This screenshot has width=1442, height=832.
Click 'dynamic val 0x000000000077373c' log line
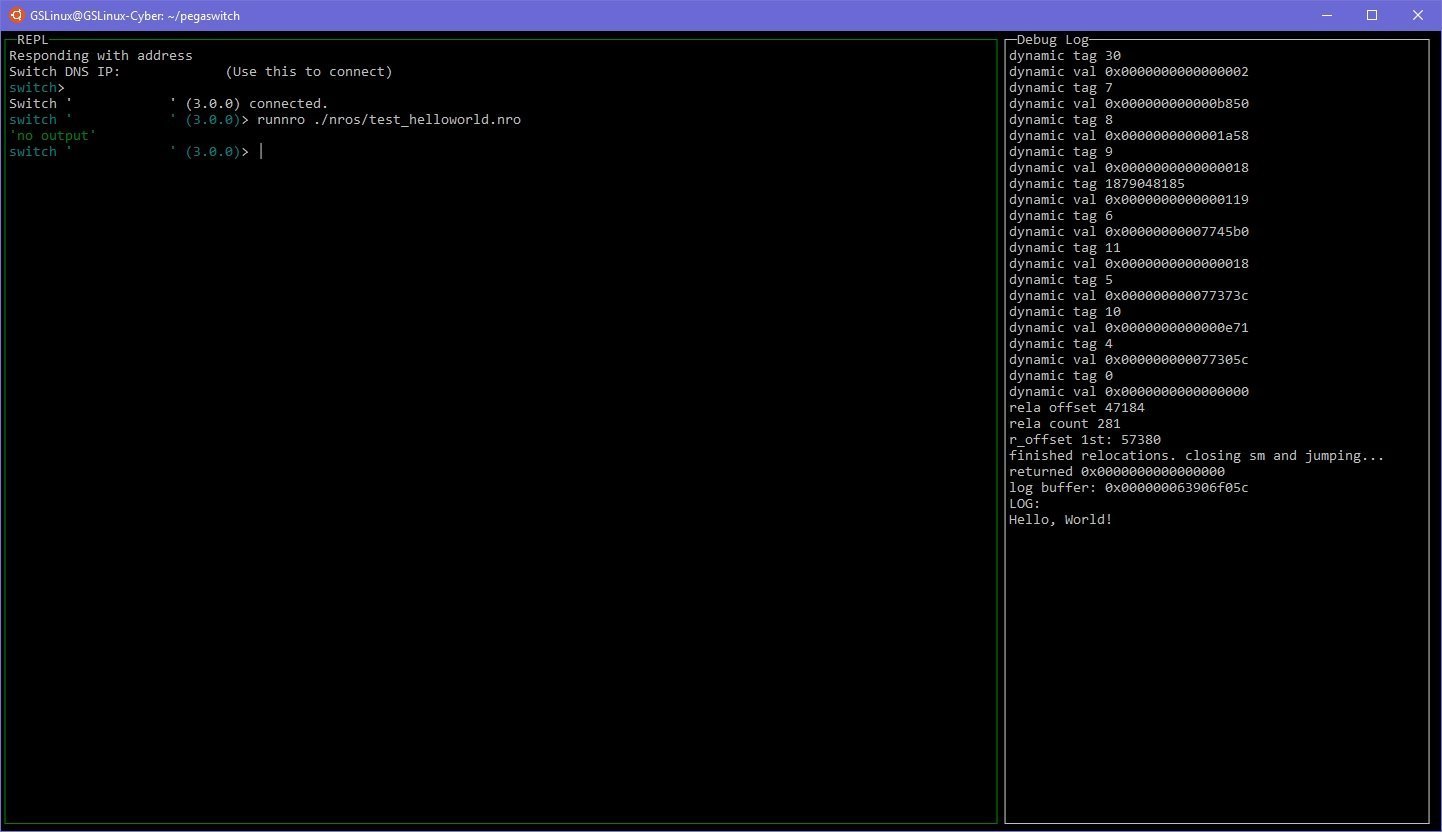tap(1129, 296)
